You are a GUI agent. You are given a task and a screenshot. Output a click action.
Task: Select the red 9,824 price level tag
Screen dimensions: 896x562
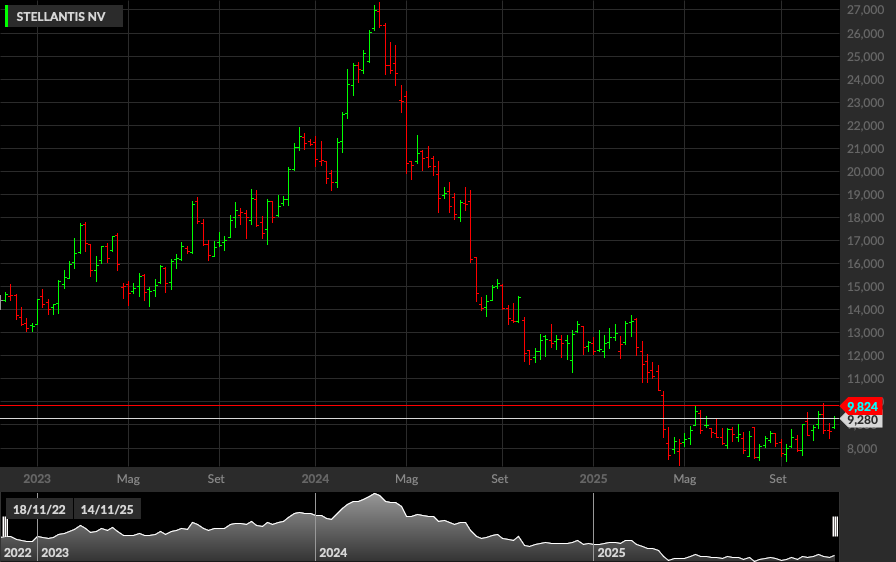[x=862, y=406]
